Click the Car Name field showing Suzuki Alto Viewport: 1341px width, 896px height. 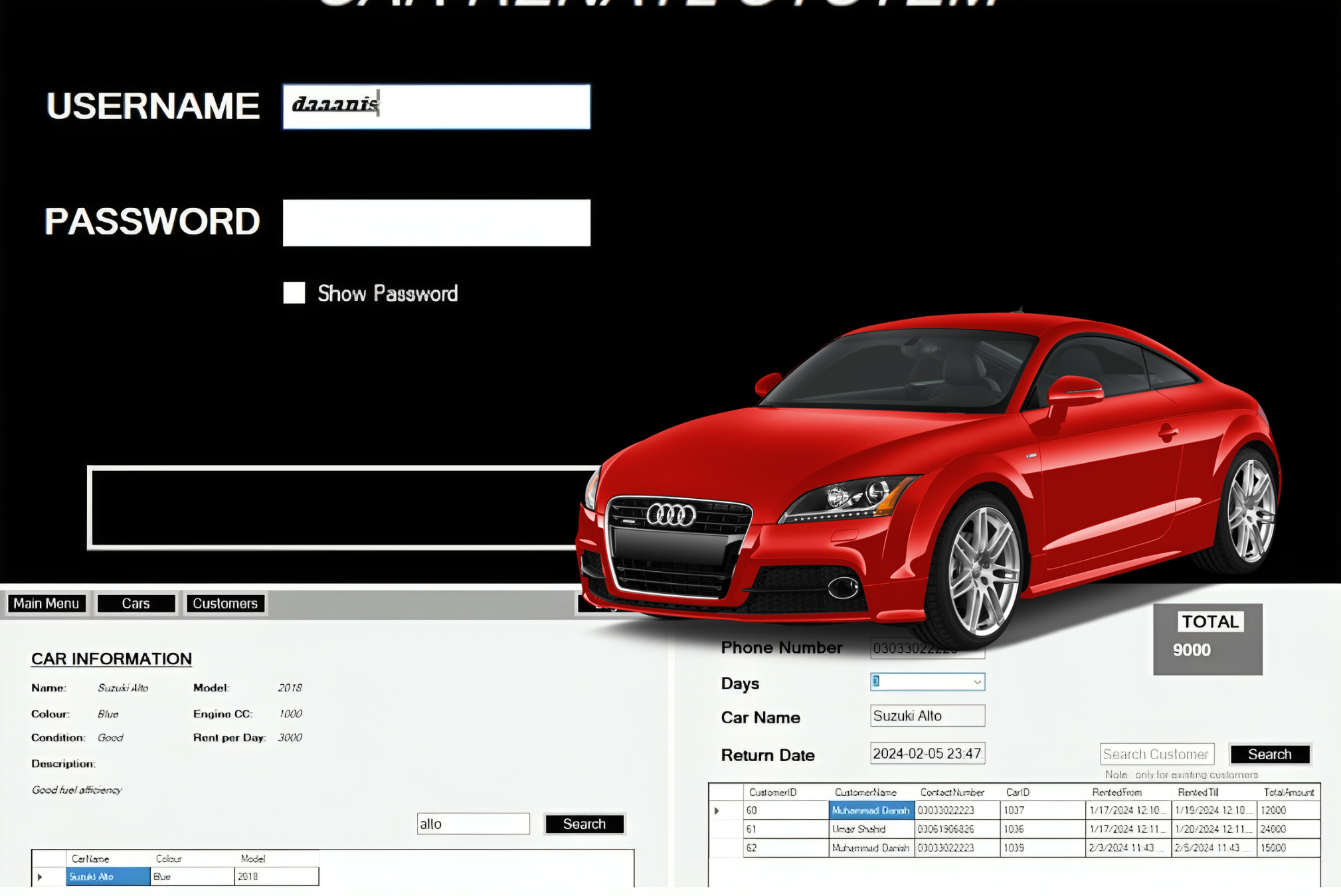click(x=927, y=715)
